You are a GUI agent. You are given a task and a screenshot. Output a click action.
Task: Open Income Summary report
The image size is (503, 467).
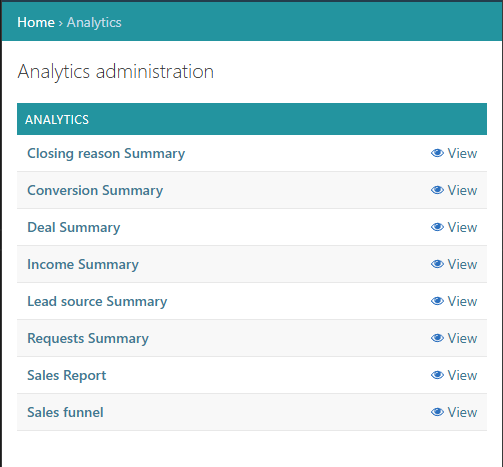(83, 265)
